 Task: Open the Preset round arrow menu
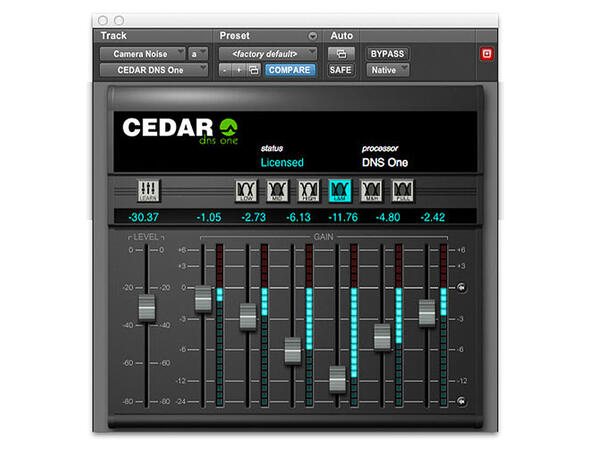pos(312,36)
